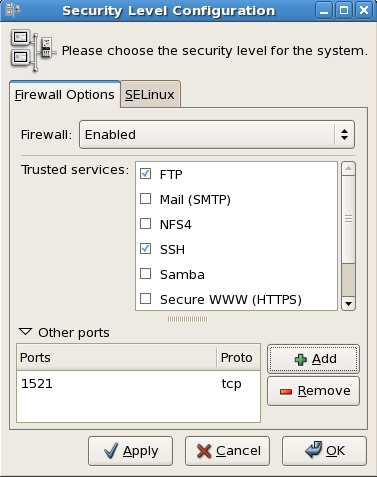
Task: Switch to the SELinux tab
Action: (150, 95)
